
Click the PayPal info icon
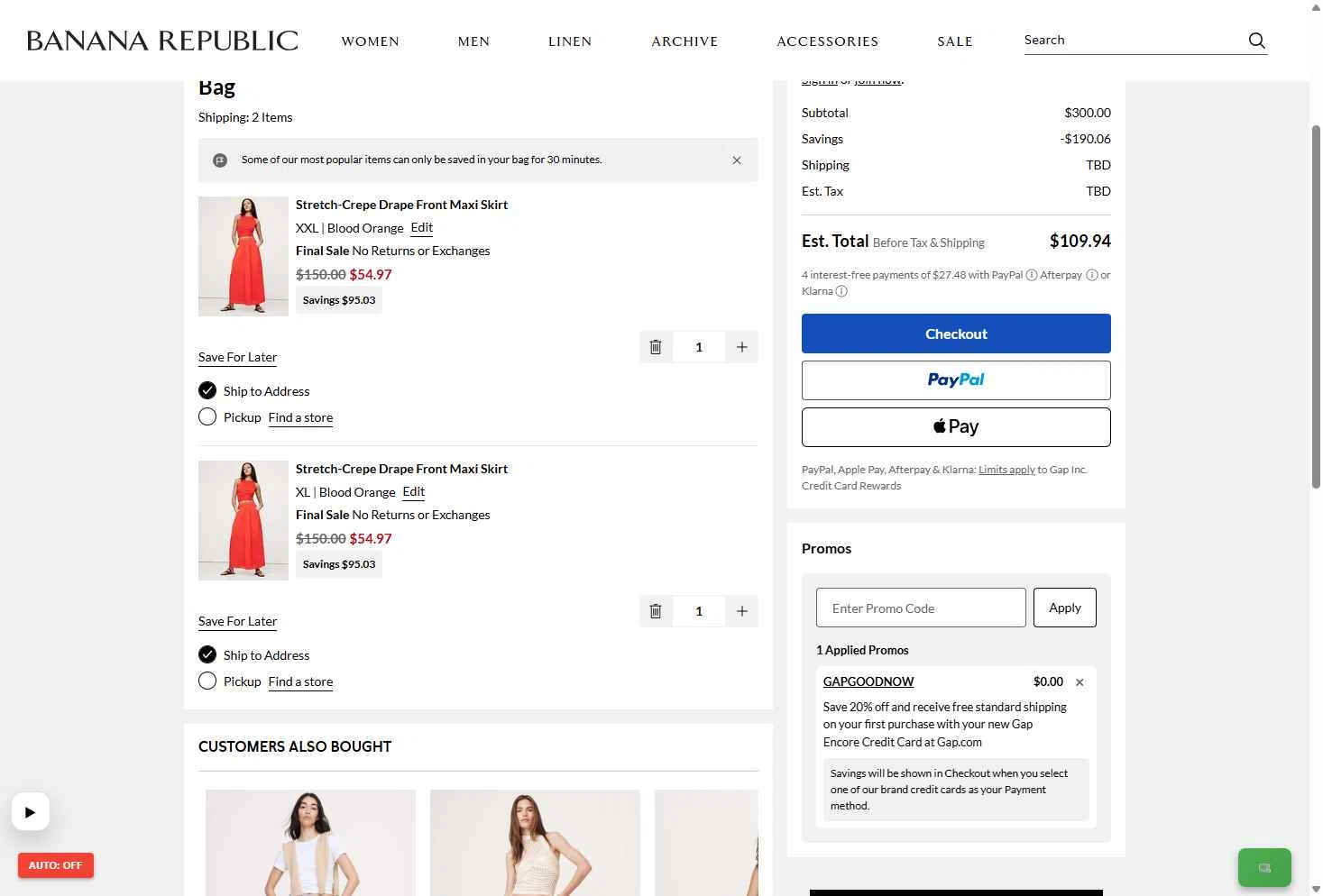(x=1032, y=275)
